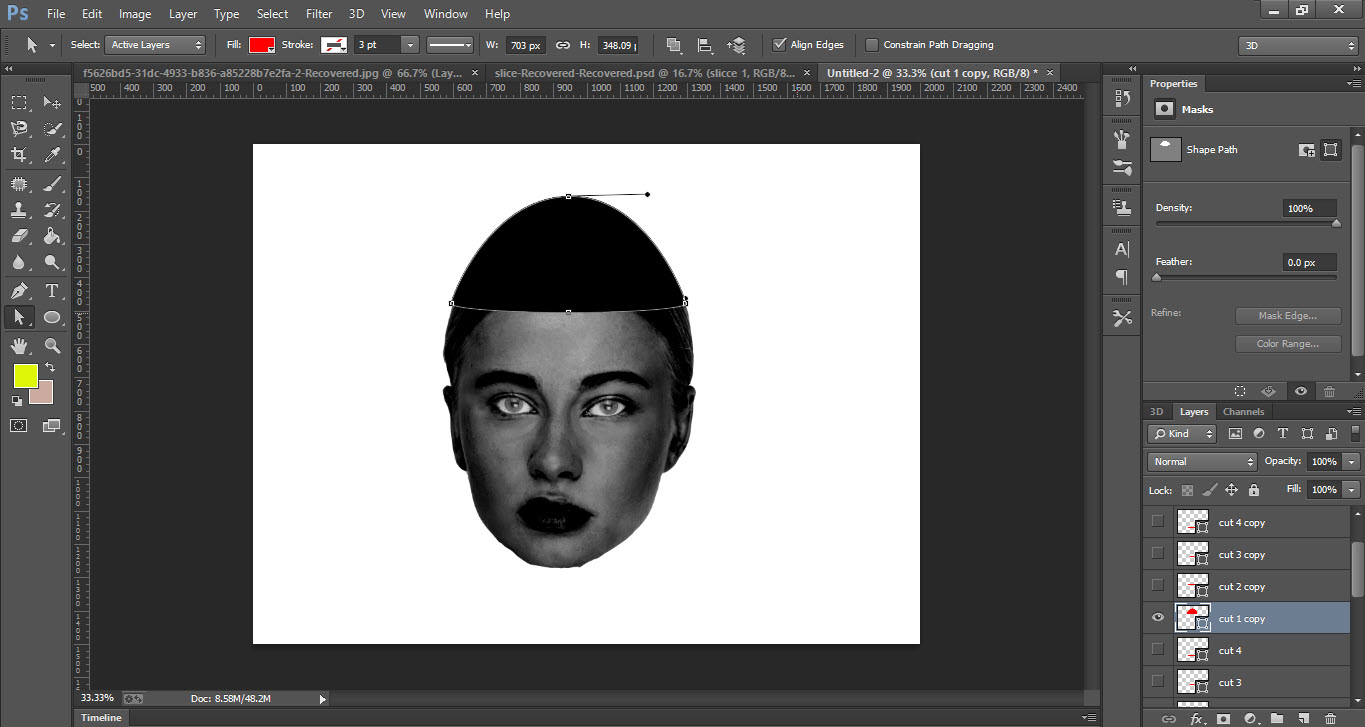1365x727 pixels.
Task: Create a new group folder
Action: pos(1277,718)
